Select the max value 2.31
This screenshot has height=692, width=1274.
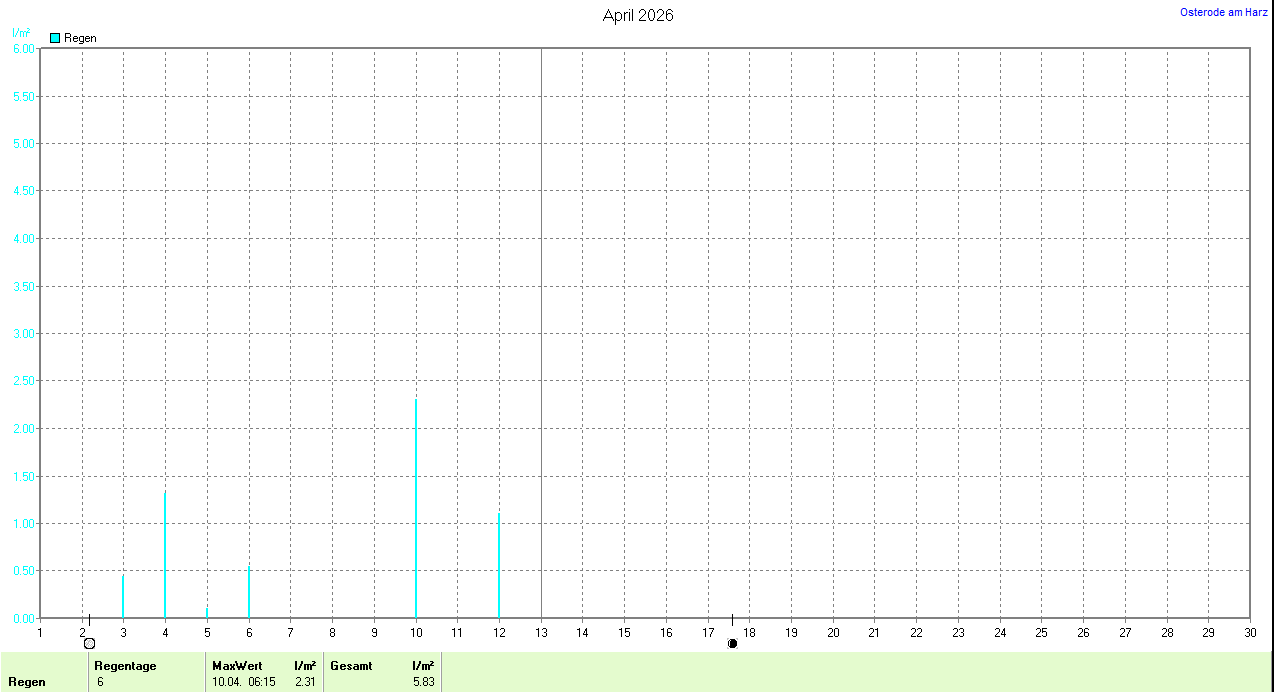tap(305, 682)
